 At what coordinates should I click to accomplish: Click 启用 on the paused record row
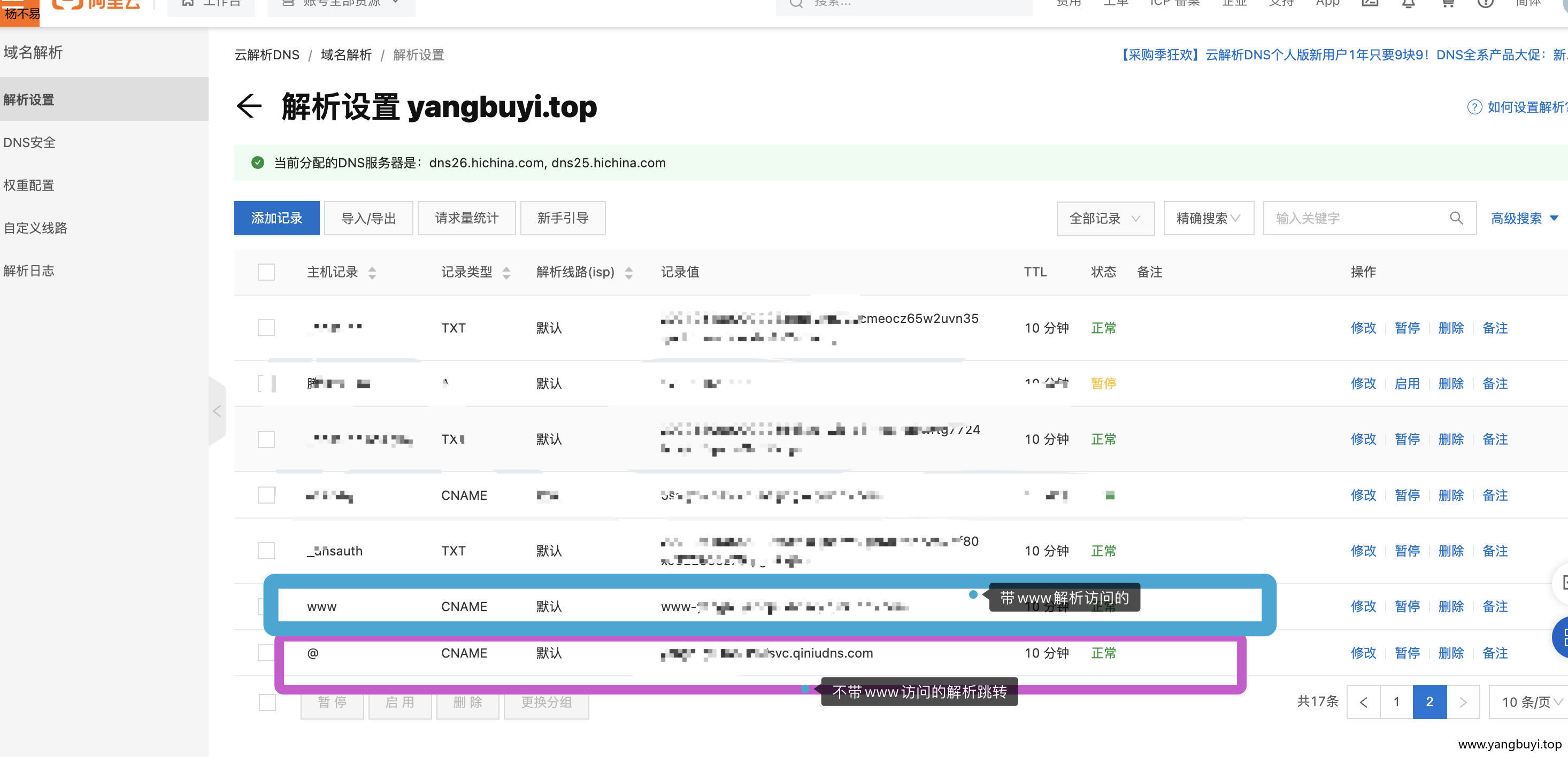pos(1406,383)
